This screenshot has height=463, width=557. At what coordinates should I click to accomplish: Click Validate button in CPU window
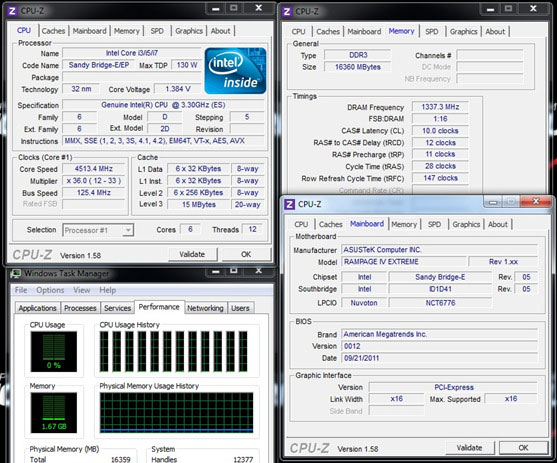[192, 254]
